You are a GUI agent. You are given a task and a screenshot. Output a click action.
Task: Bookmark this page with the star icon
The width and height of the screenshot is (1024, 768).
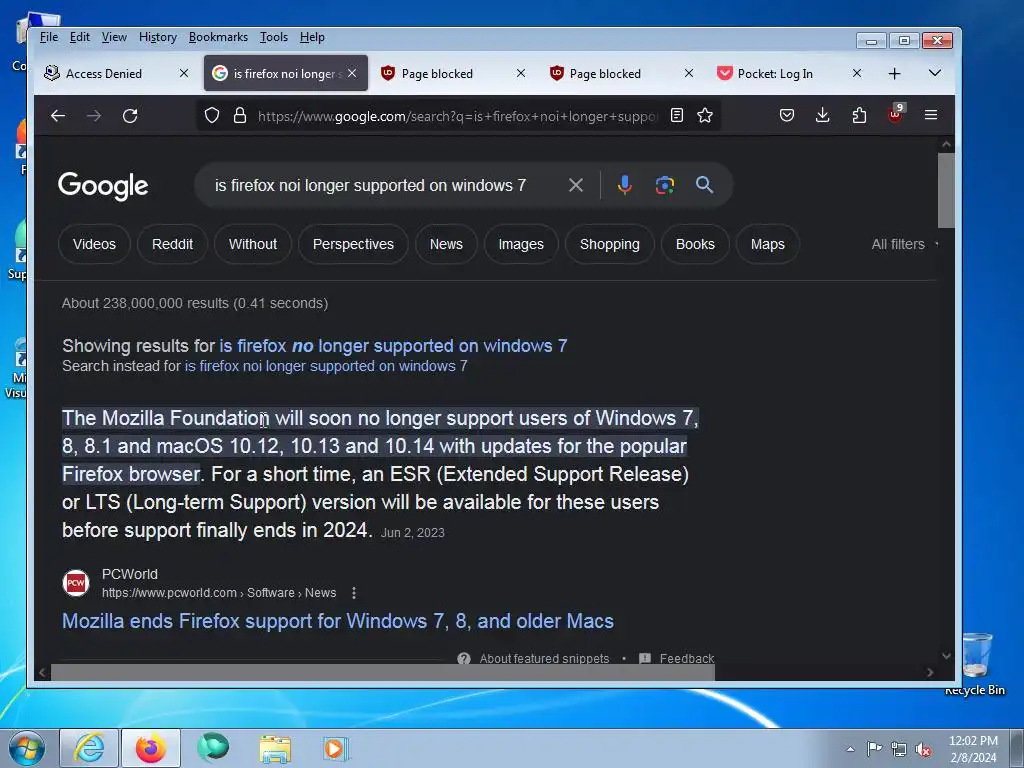tap(705, 116)
